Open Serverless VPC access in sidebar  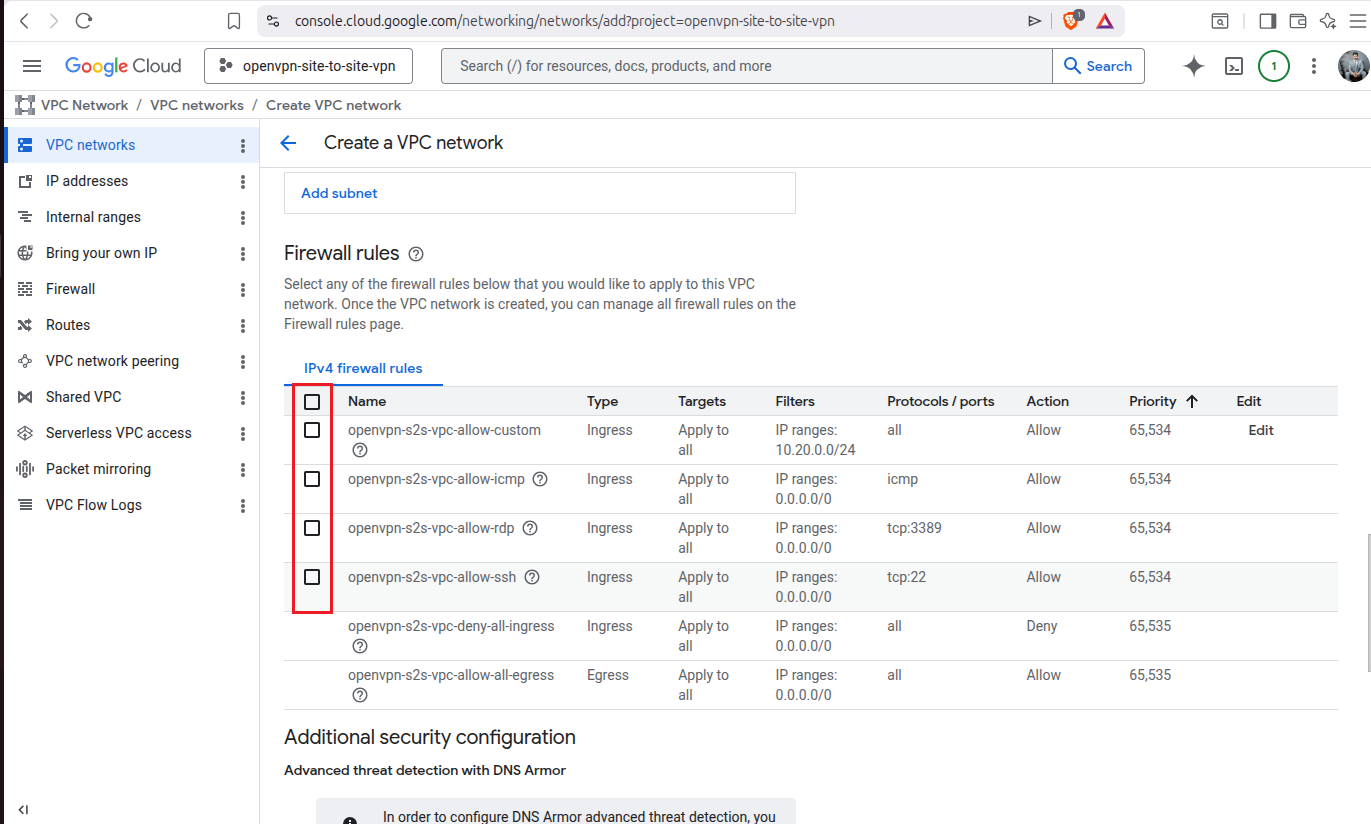click(x=120, y=433)
